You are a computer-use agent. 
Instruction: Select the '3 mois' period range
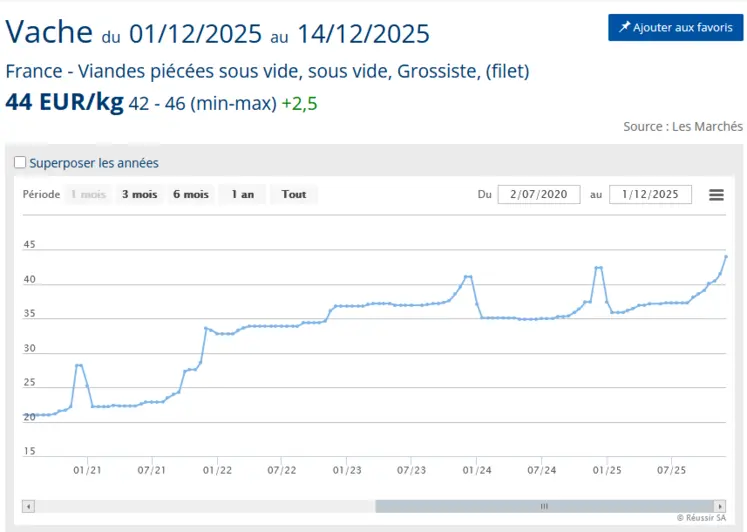[139, 194]
